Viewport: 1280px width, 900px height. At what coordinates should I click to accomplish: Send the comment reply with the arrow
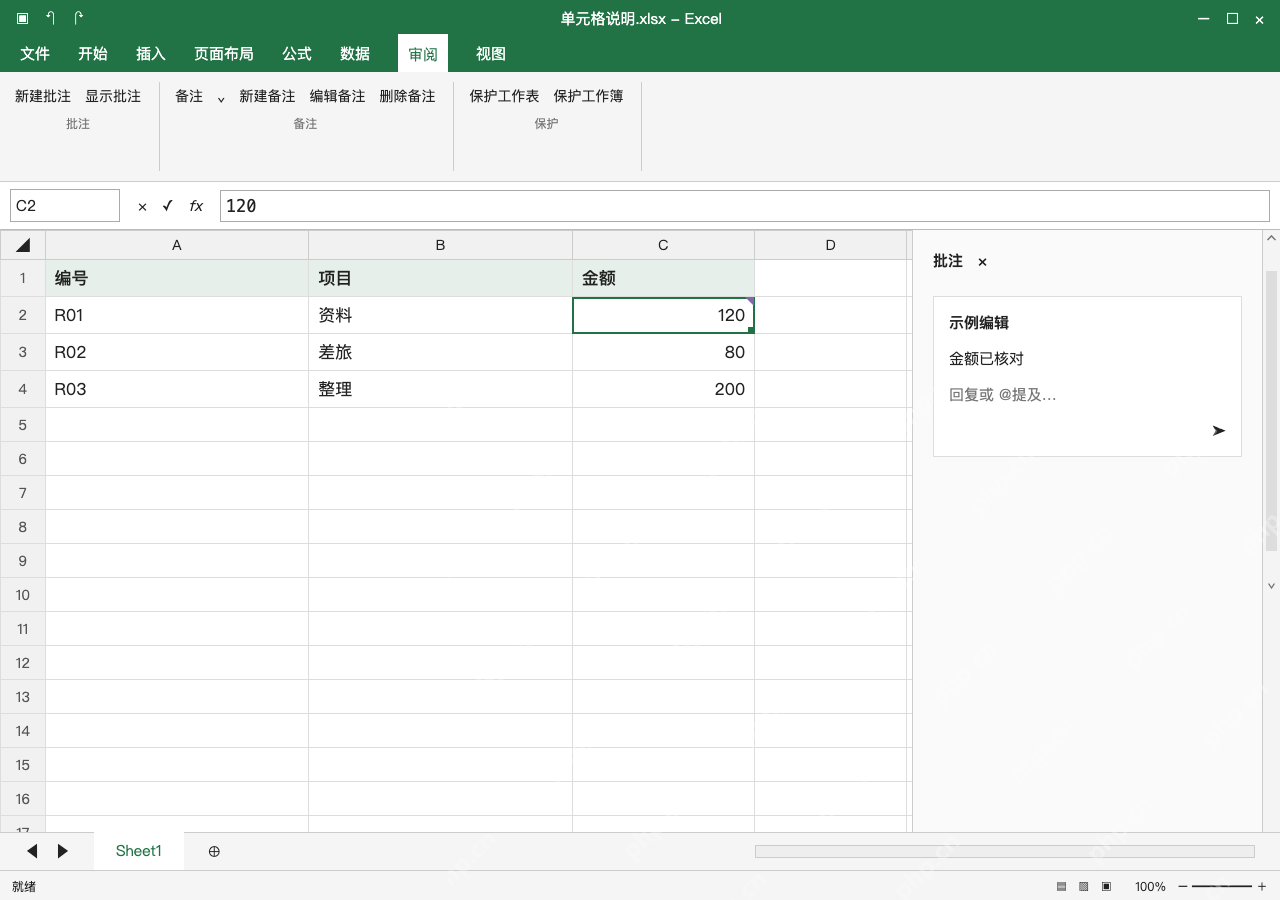(1218, 430)
